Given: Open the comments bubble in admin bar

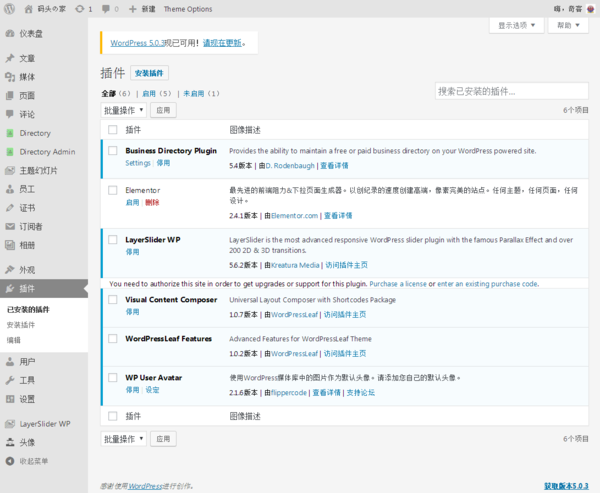Looking at the screenshot, I should [106, 9].
